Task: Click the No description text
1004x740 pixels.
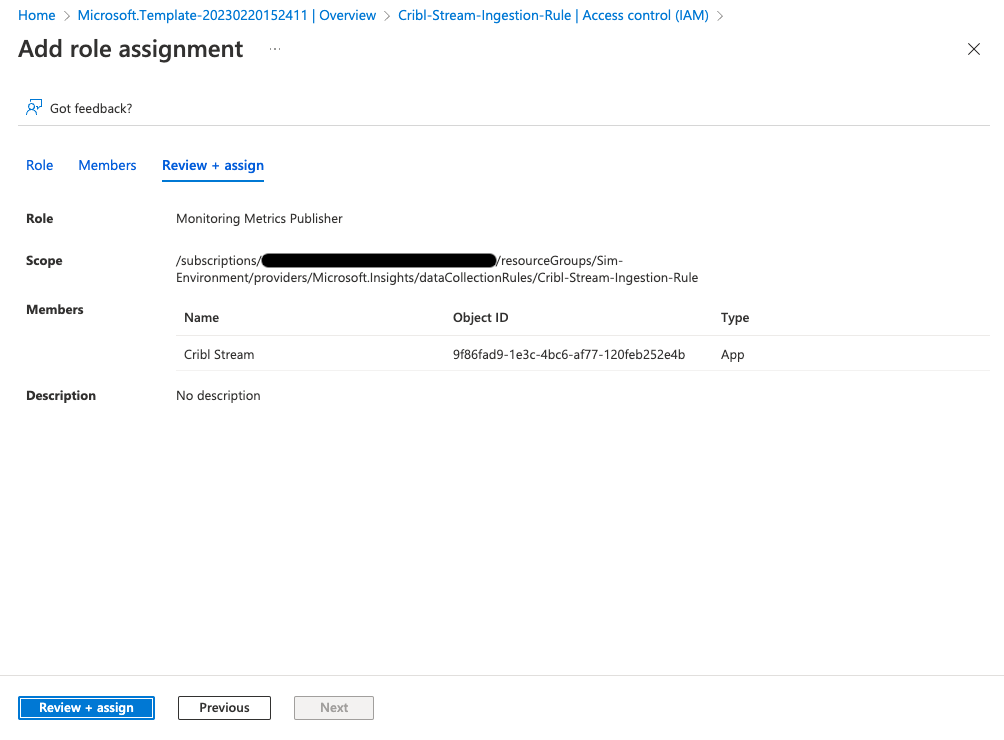Action: (218, 395)
